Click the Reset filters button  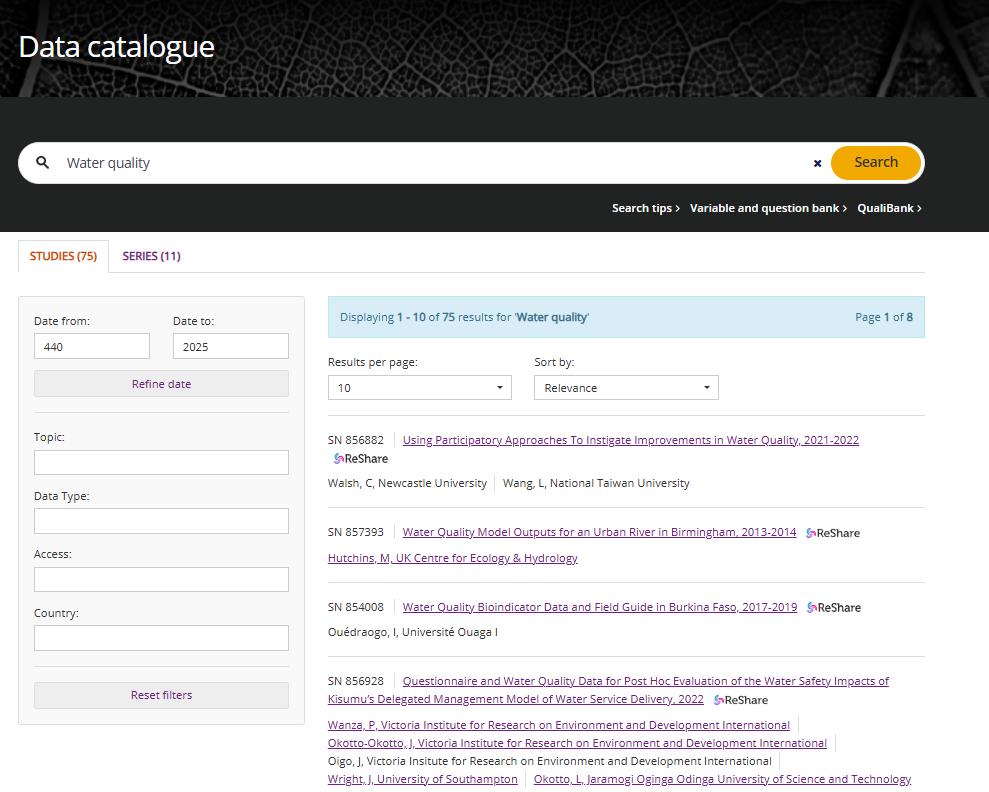(x=161, y=695)
